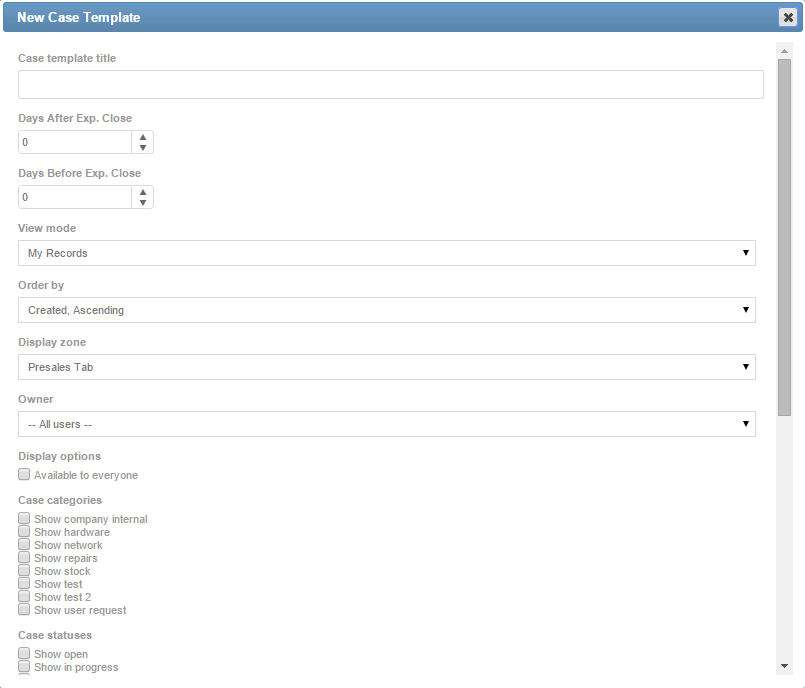Viewport: 805px width, 688px height.
Task: Check Show company internal
Action: tap(24, 518)
